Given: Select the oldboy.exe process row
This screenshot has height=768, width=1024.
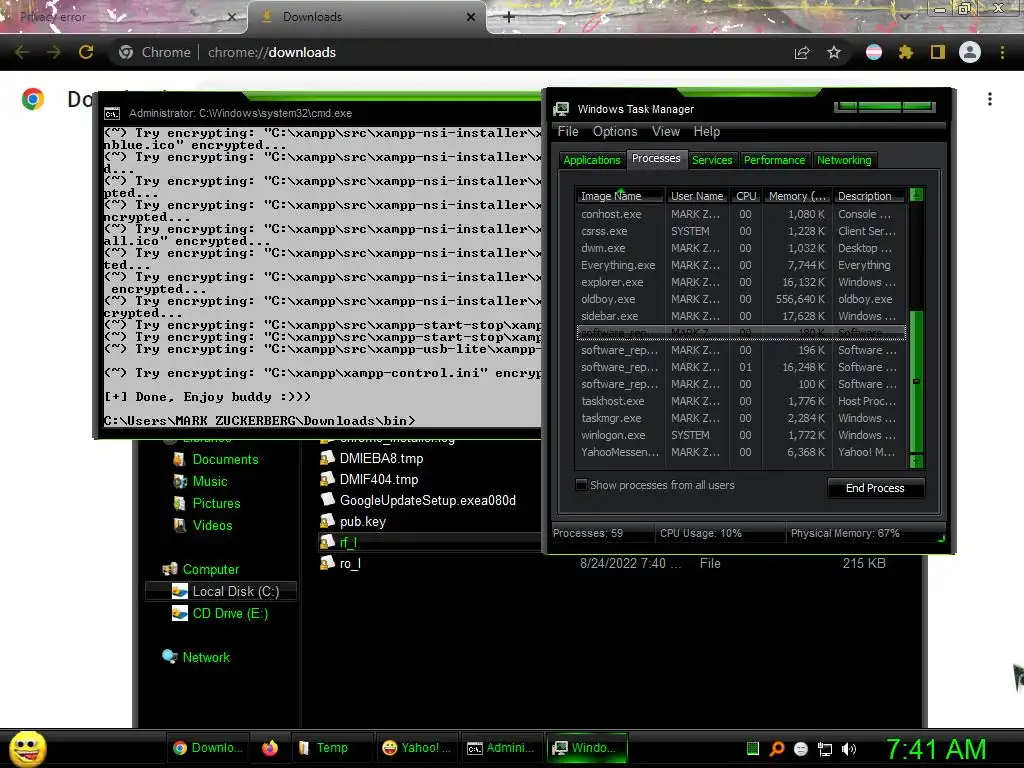Looking at the screenshot, I should pyautogui.click(x=741, y=299).
